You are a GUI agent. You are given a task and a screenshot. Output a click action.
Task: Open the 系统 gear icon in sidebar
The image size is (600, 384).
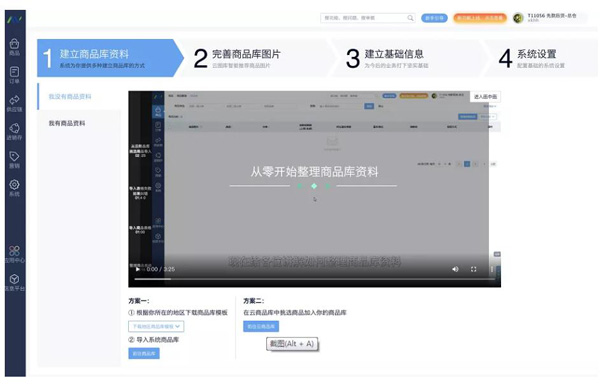(x=15, y=188)
